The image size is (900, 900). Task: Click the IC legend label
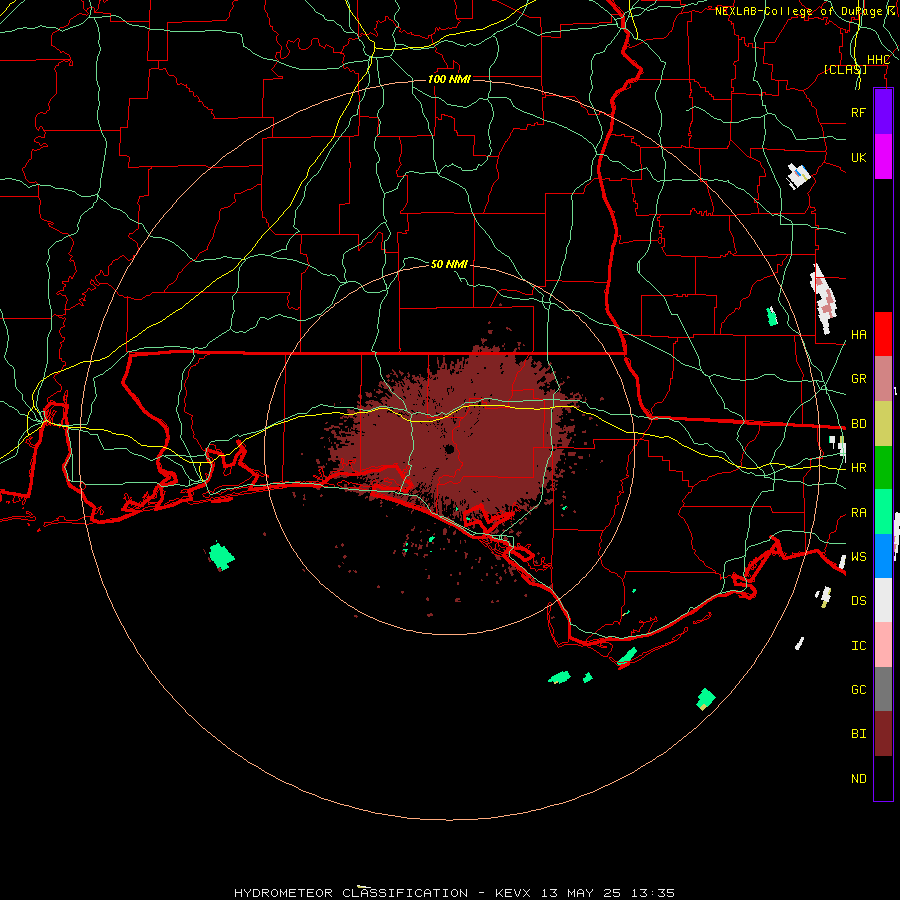coord(858,646)
